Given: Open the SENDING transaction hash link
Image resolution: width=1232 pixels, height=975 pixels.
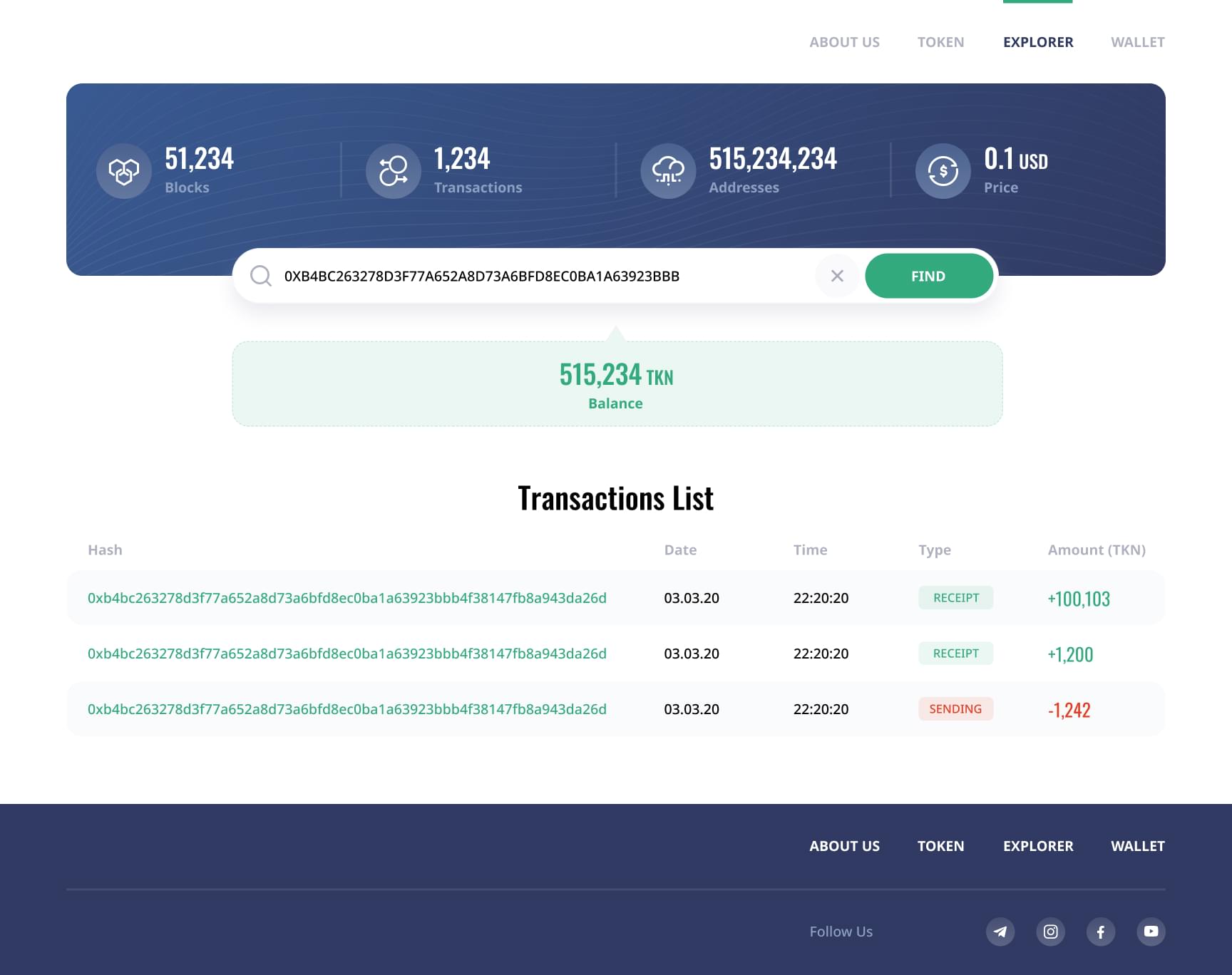Looking at the screenshot, I should tap(346, 709).
